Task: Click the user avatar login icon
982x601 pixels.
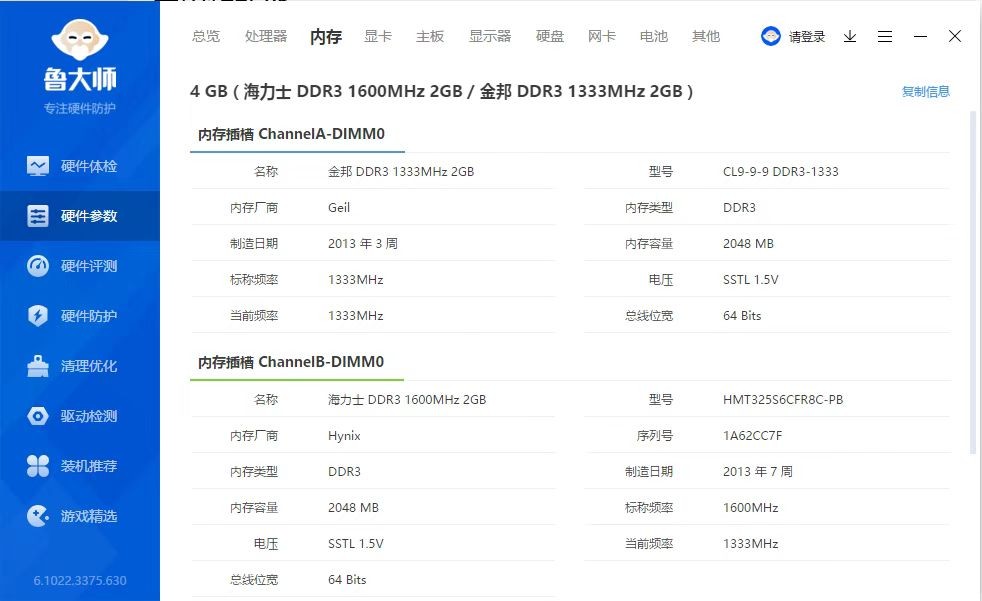Action: point(771,36)
